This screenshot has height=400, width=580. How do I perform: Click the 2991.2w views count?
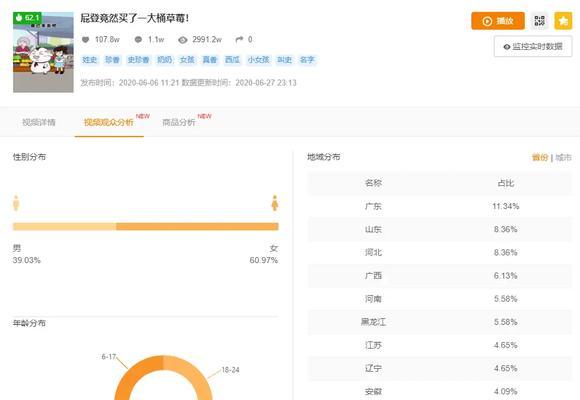[207, 40]
